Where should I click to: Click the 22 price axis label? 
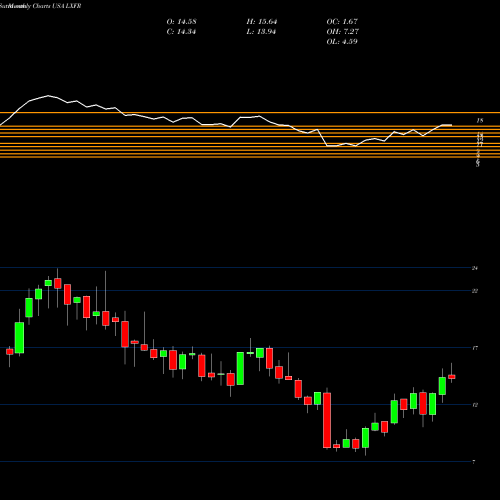click(x=475, y=291)
